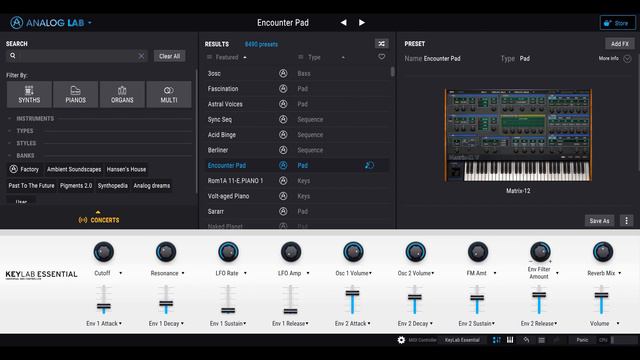Select Hansen's House bank tag
Image resolution: width=640 pixels, height=360 pixels.
coord(126,169)
